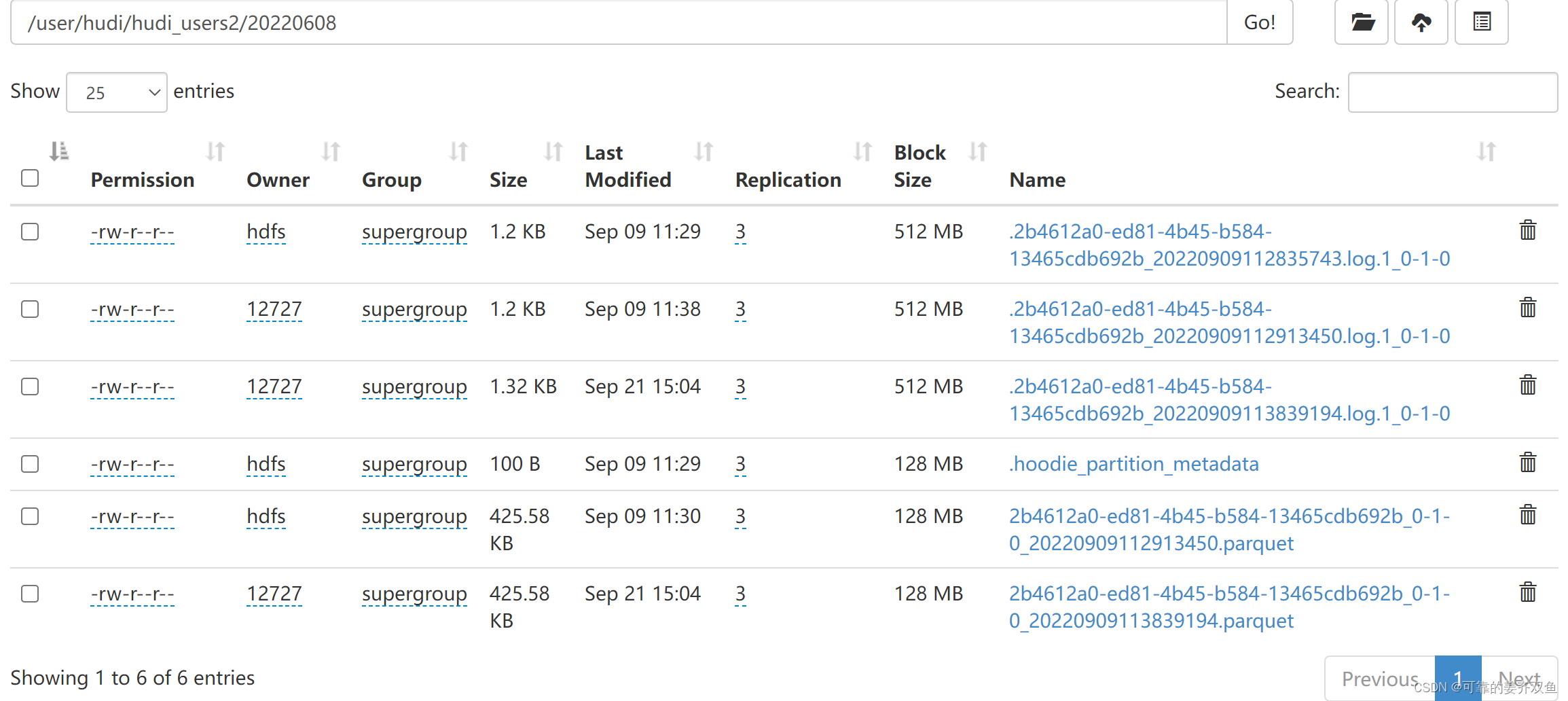The image size is (1568, 701).
Task: Open log file ending 112913450.log.1_0-1-0
Action: tap(1229, 323)
